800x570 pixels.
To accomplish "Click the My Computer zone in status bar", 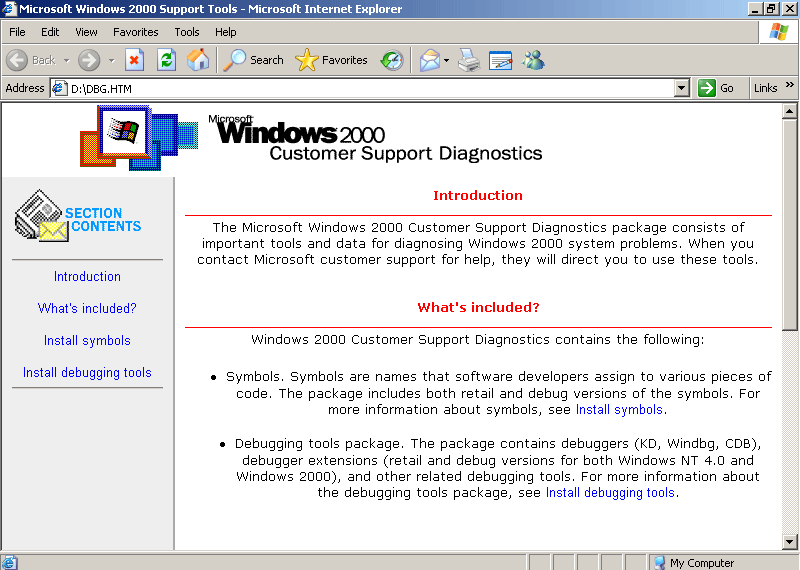I will [x=721, y=562].
